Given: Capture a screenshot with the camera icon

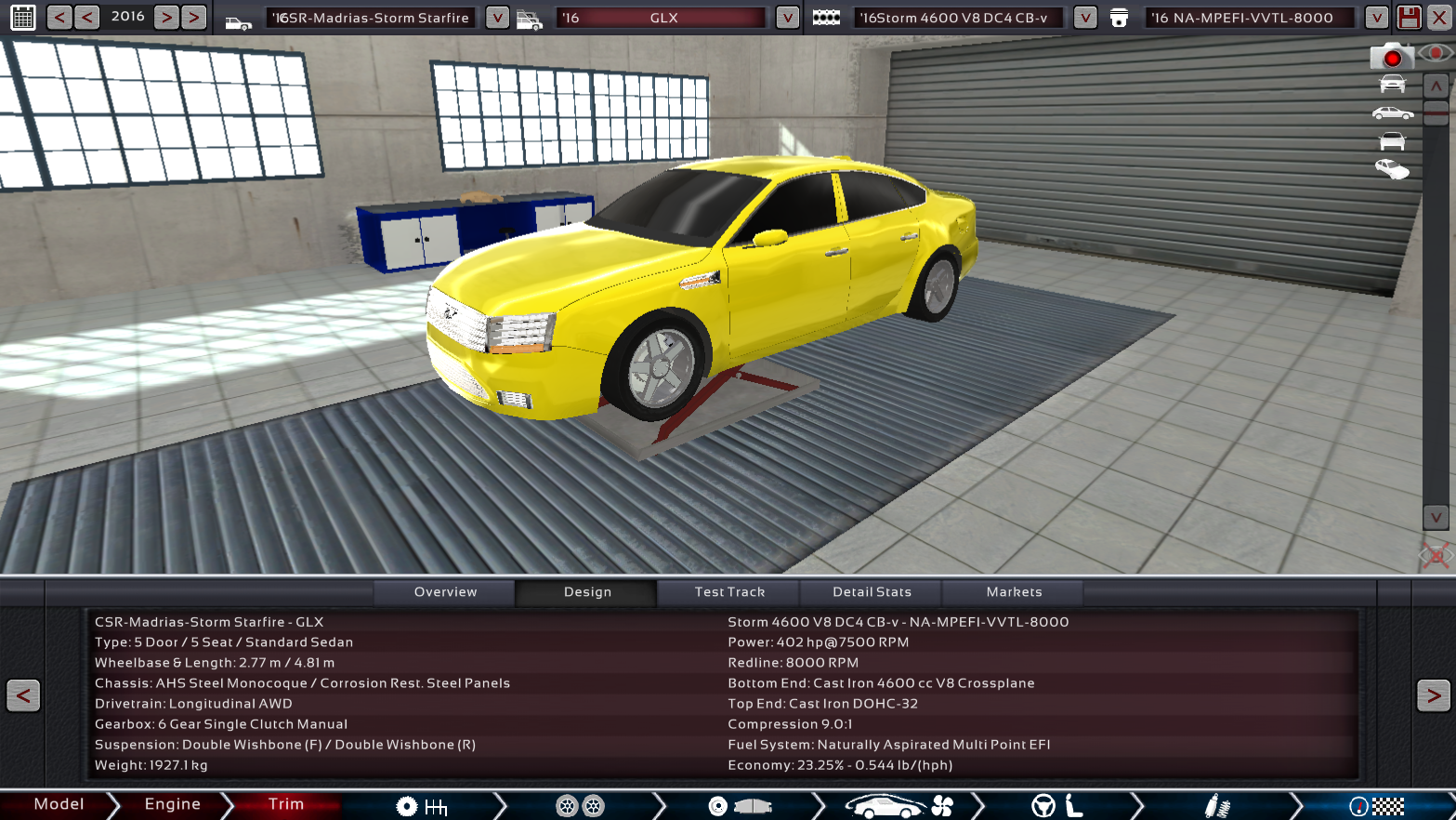Looking at the screenshot, I should 1392,56.
